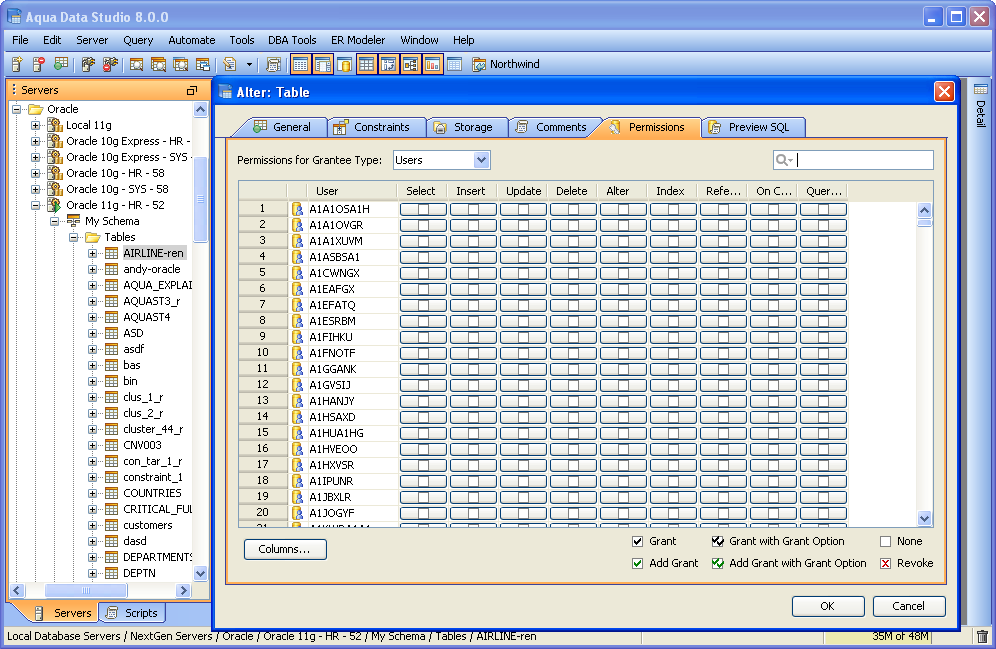Collapse the Tables folder node

[x=74, y=237]
